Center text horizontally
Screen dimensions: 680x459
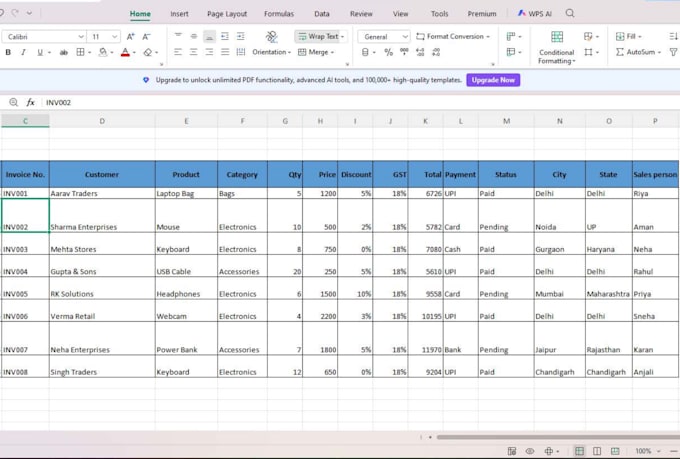pos(193,52)
